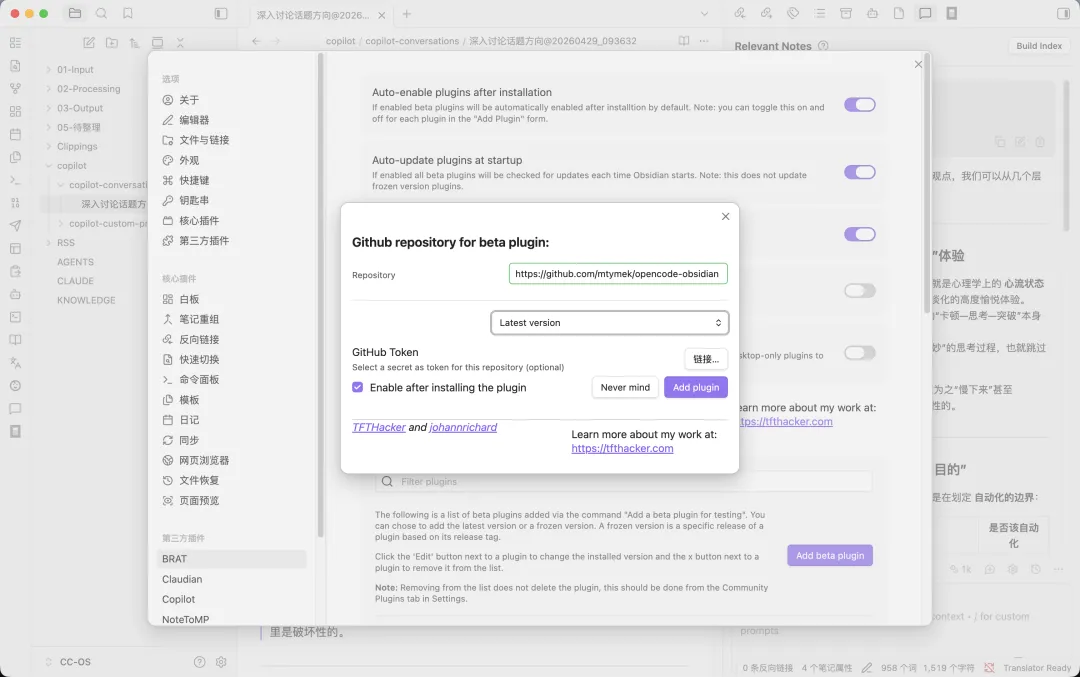Open the 编辑器 settings section
Viewport: 1080px width, 677px height.
pos(194,120)
